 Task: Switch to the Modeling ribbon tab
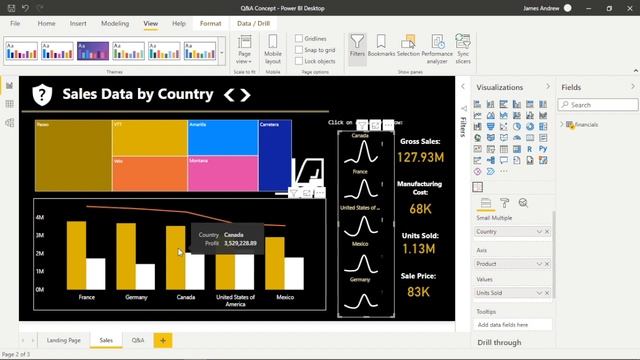tap(115, 24)
